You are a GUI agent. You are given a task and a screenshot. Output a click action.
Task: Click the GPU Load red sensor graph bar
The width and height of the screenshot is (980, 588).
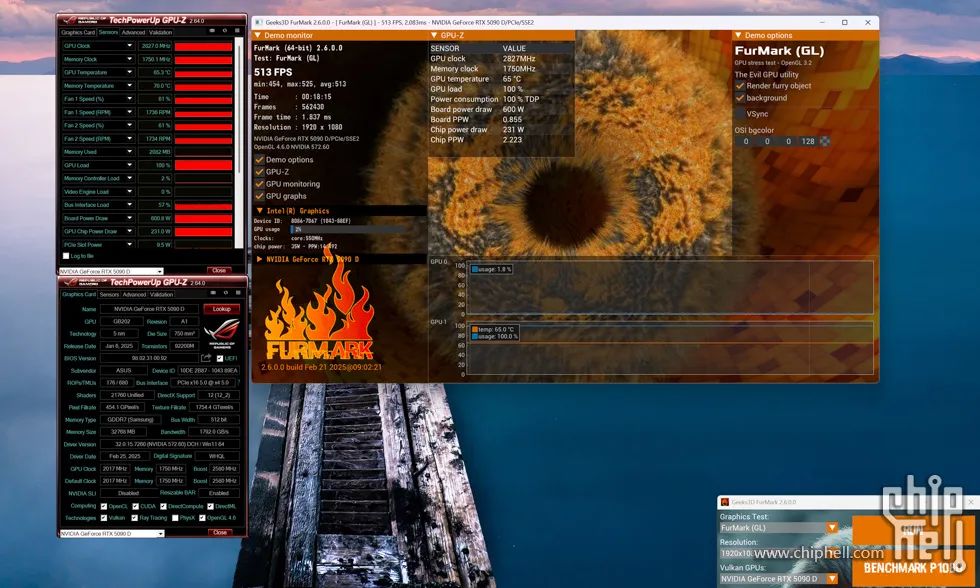click(204, 165)
